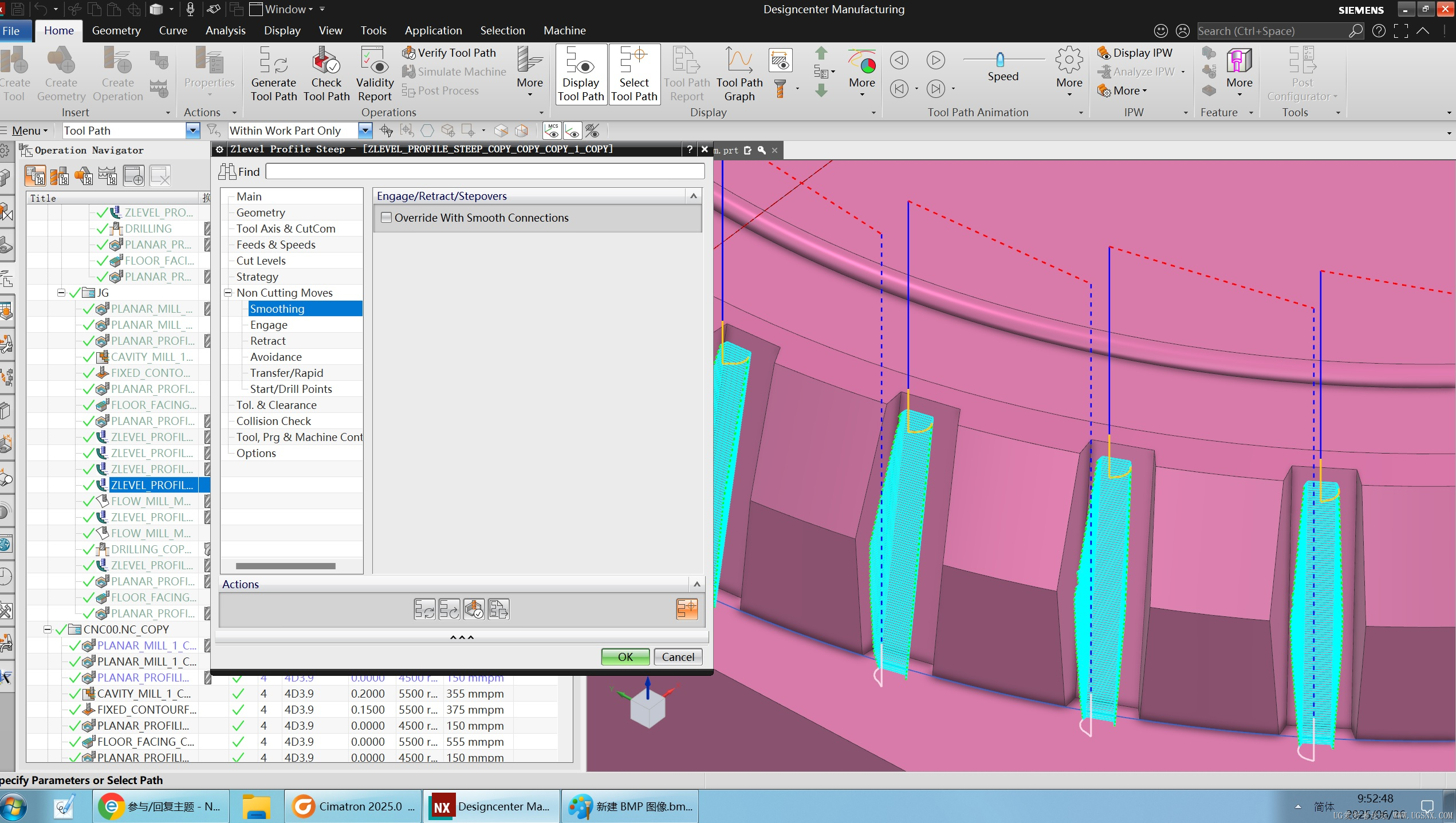The image size is (1456, 823).
Task: Click List icon in dialog Actions
Action: point(498,609)
